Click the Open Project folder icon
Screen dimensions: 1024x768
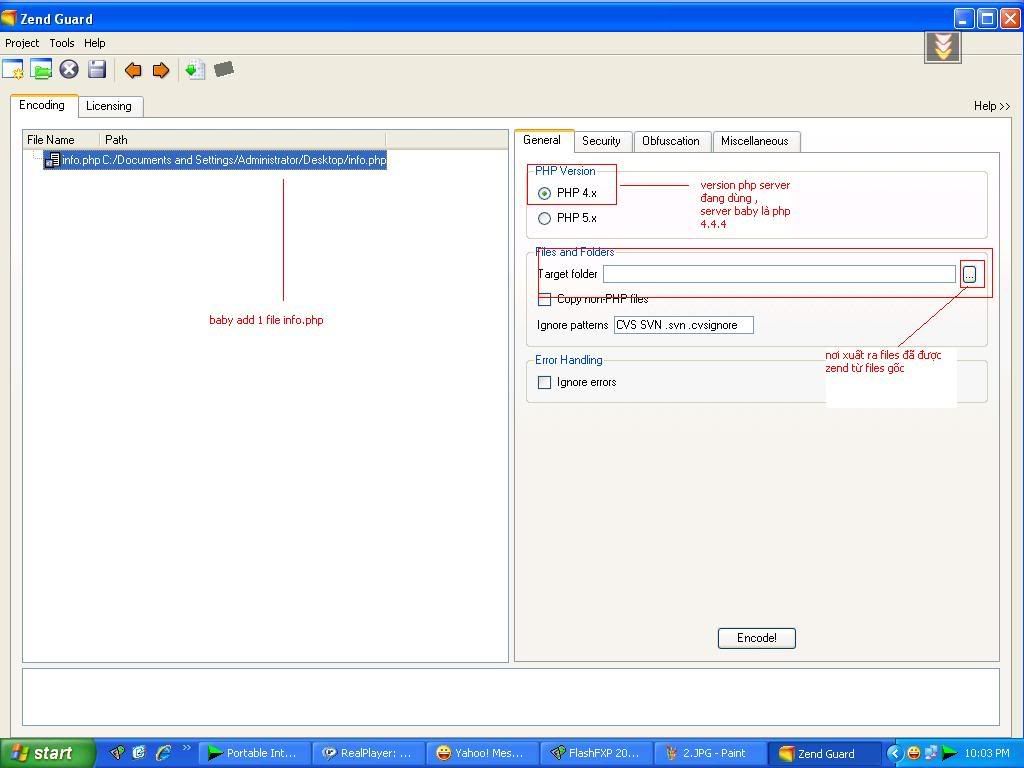point(40,69)
